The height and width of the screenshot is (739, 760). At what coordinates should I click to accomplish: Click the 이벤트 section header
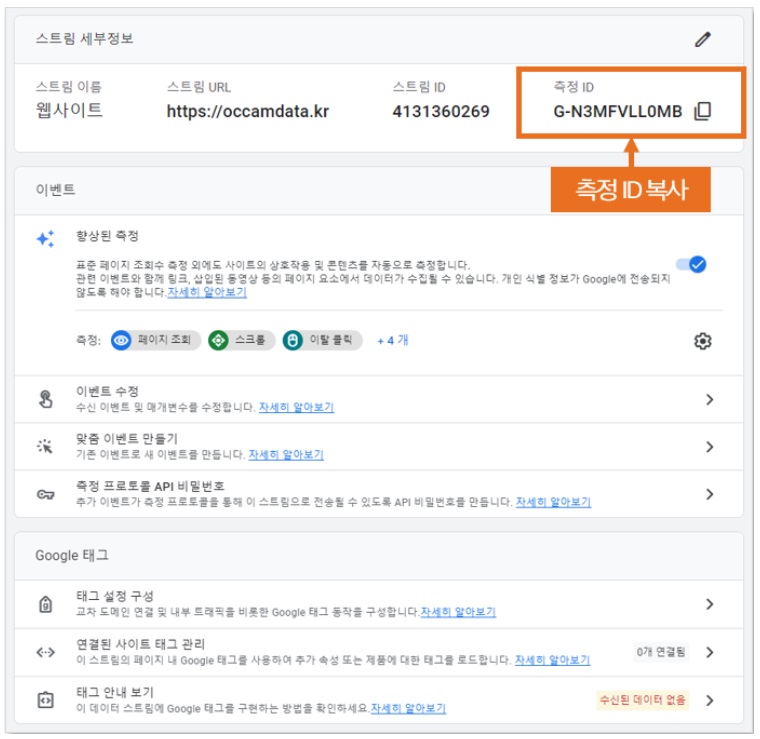tap(55, 189)
